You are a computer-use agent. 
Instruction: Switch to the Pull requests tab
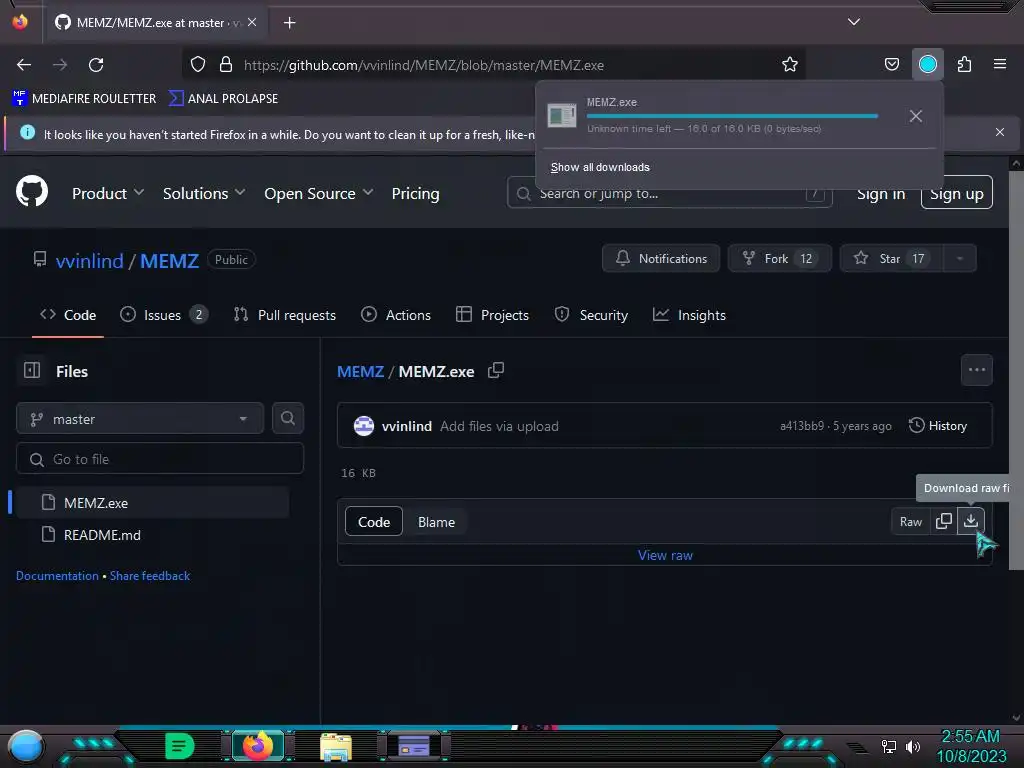[x=285, y=315]
